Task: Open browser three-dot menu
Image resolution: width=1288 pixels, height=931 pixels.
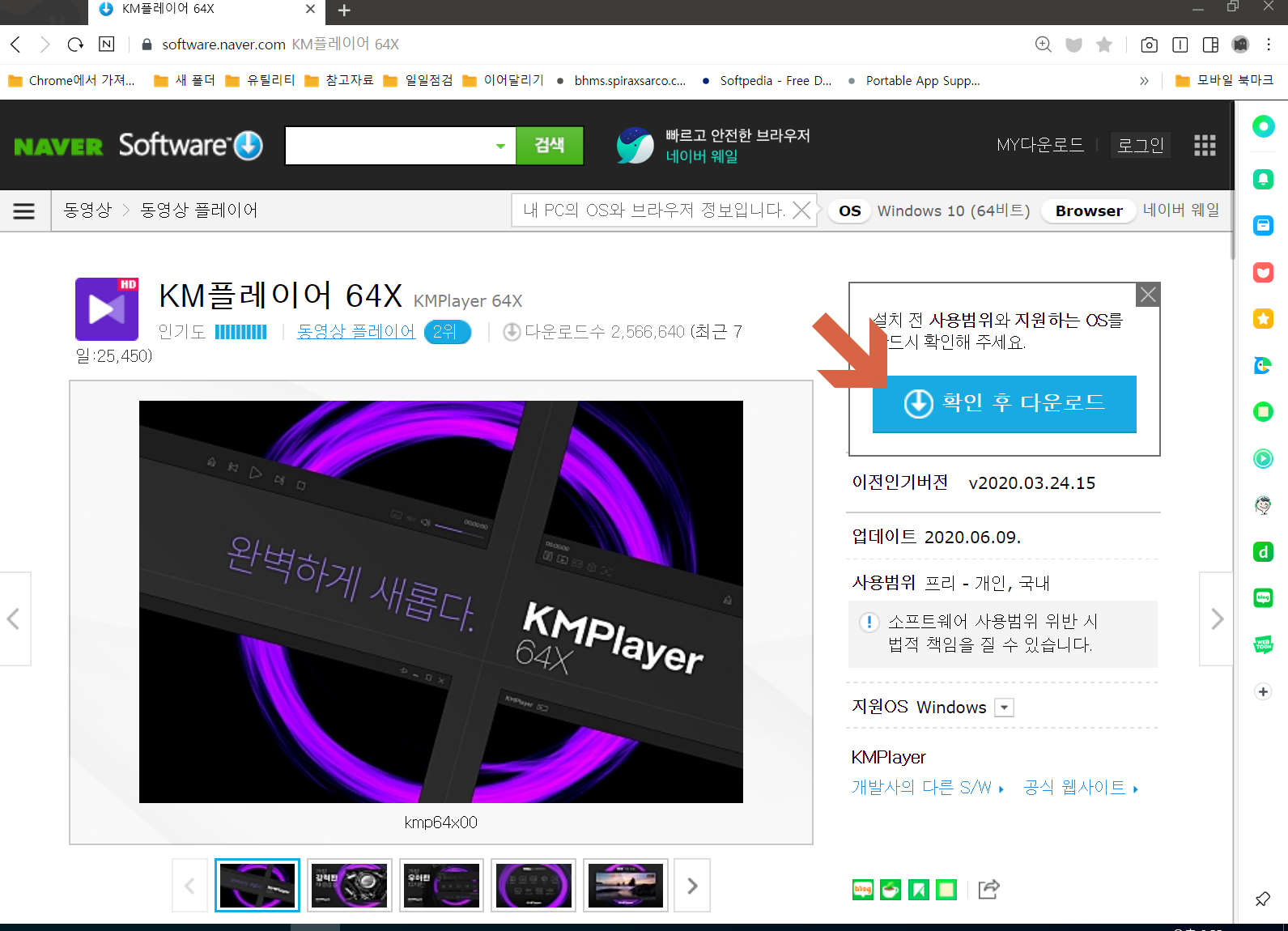Action: coord(1269,45)
